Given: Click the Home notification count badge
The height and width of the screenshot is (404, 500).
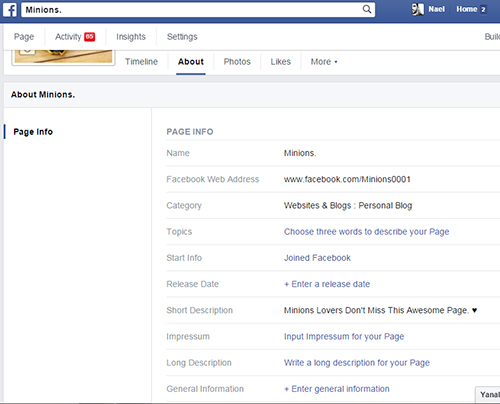Looking at the screenshot, I should 483,10.
